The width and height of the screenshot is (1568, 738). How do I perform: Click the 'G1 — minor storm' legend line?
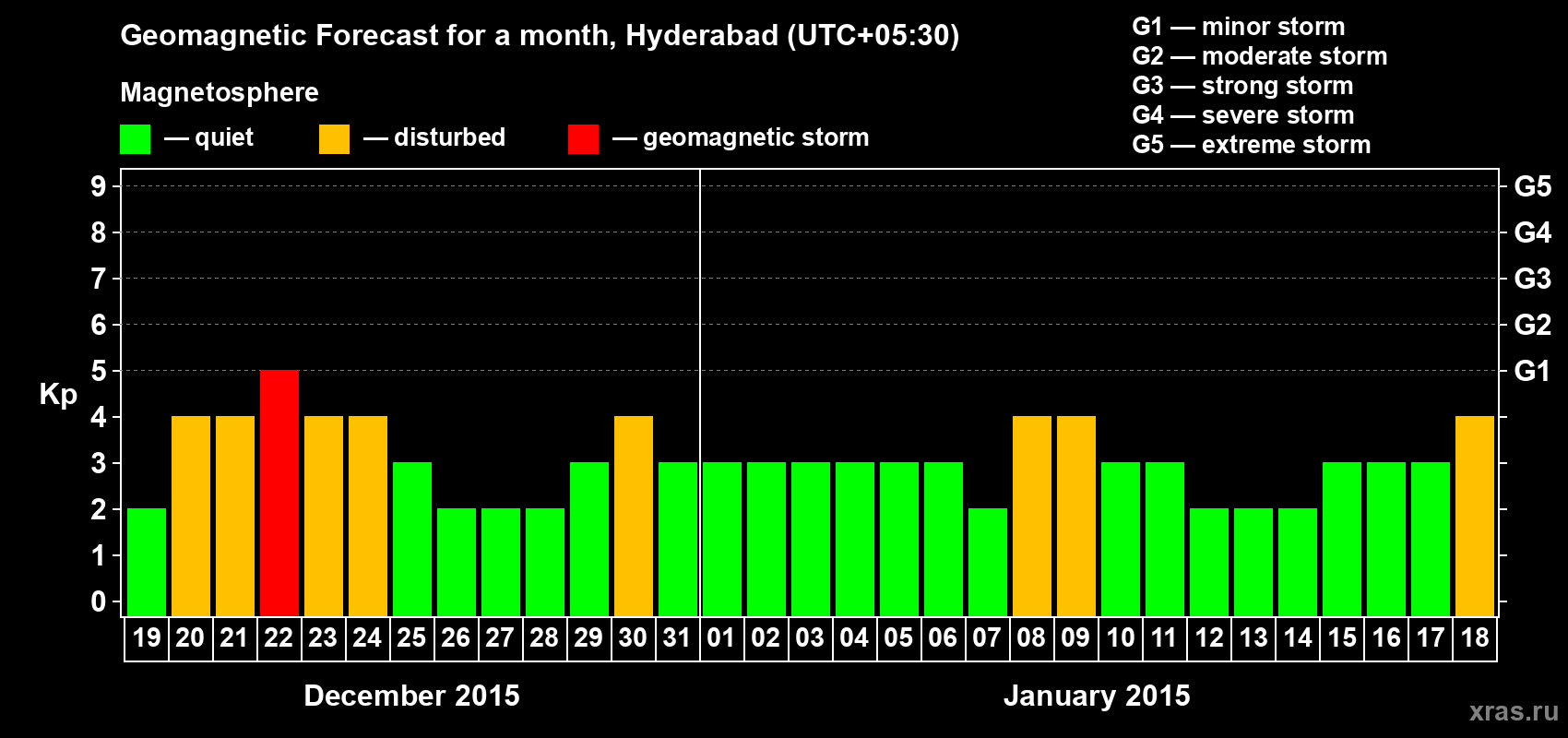coord(1238,27)
